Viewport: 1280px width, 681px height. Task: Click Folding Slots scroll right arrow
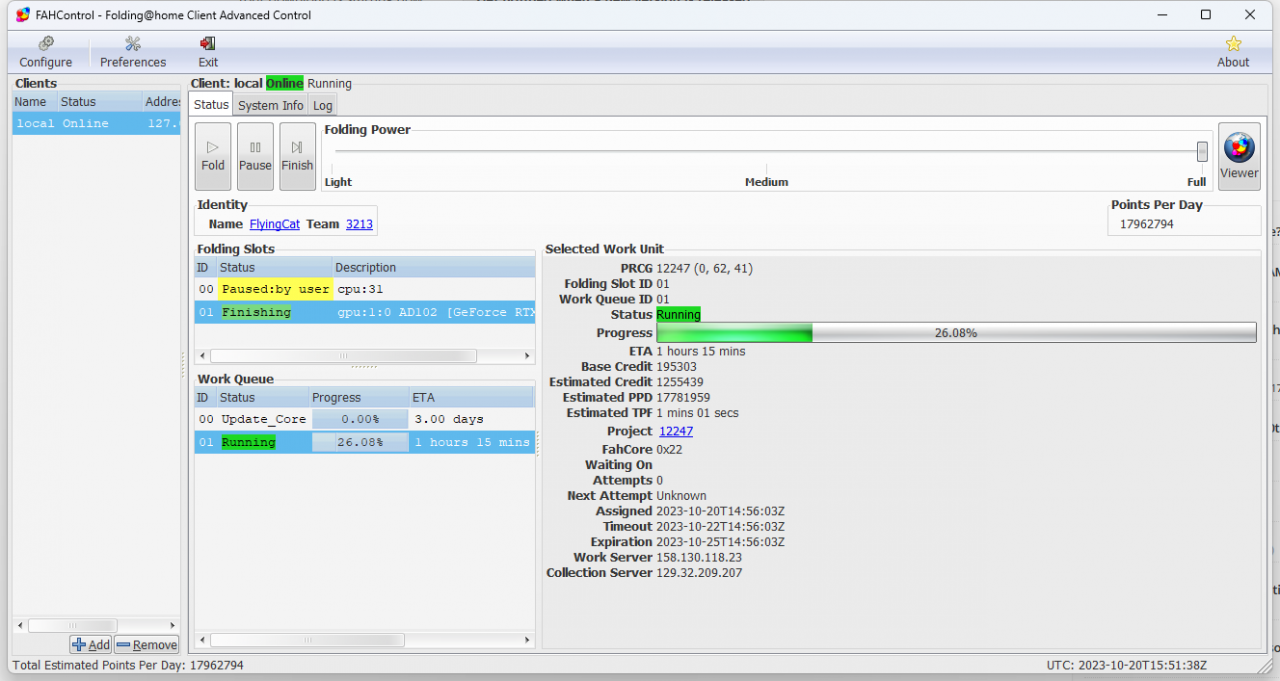pyautogui.click(x=528, y=356)
